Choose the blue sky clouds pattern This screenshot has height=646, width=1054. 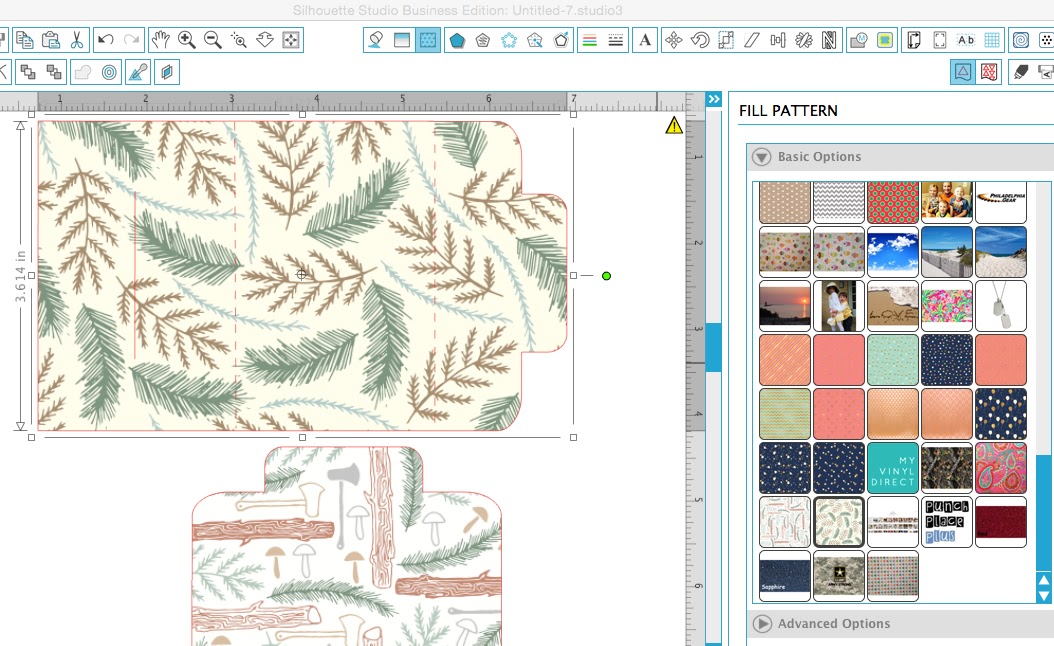[x=893, y=251]
